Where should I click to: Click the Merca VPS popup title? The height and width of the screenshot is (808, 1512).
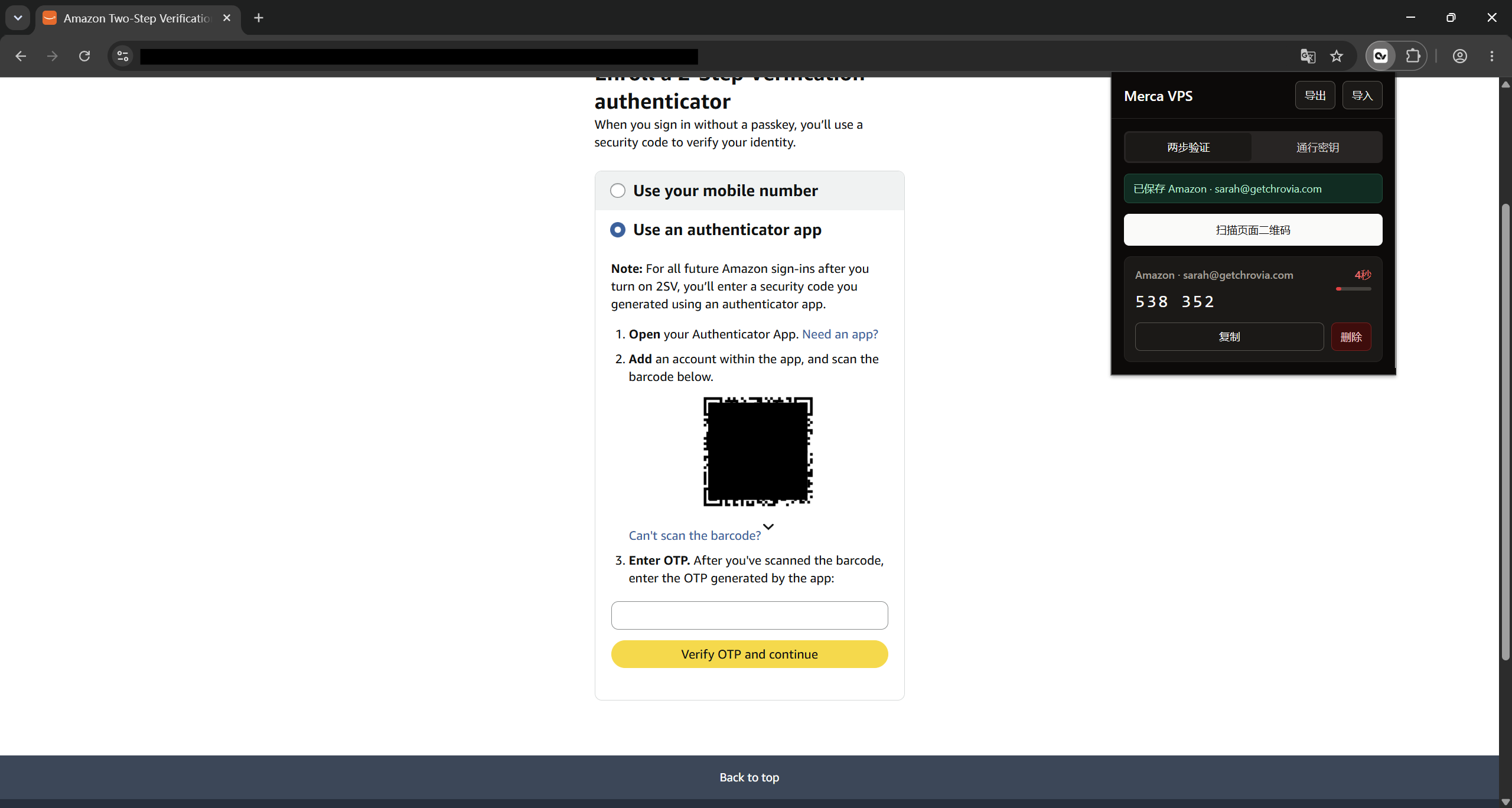[1158, 96]
